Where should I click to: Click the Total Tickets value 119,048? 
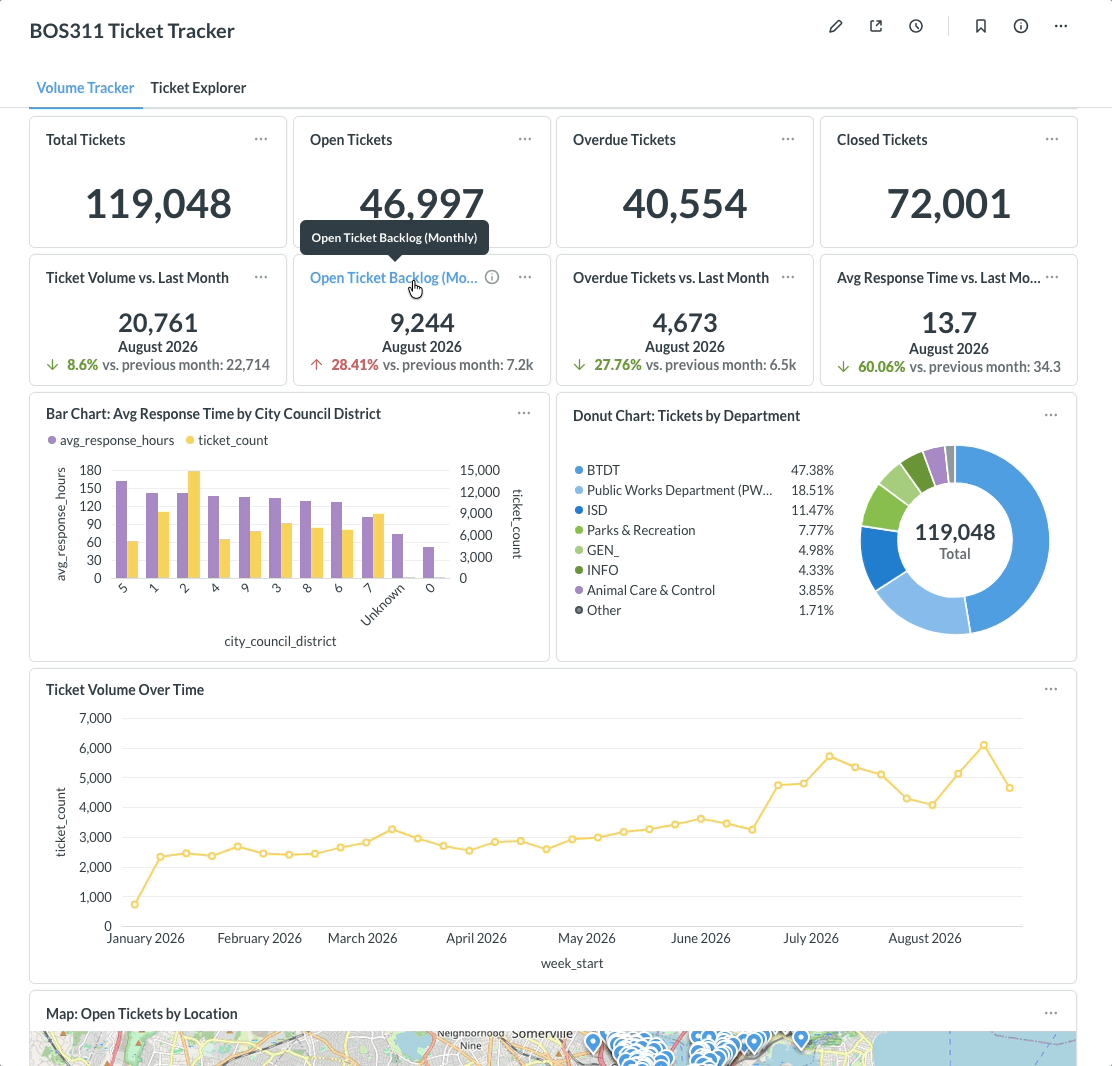click(158, 204)
